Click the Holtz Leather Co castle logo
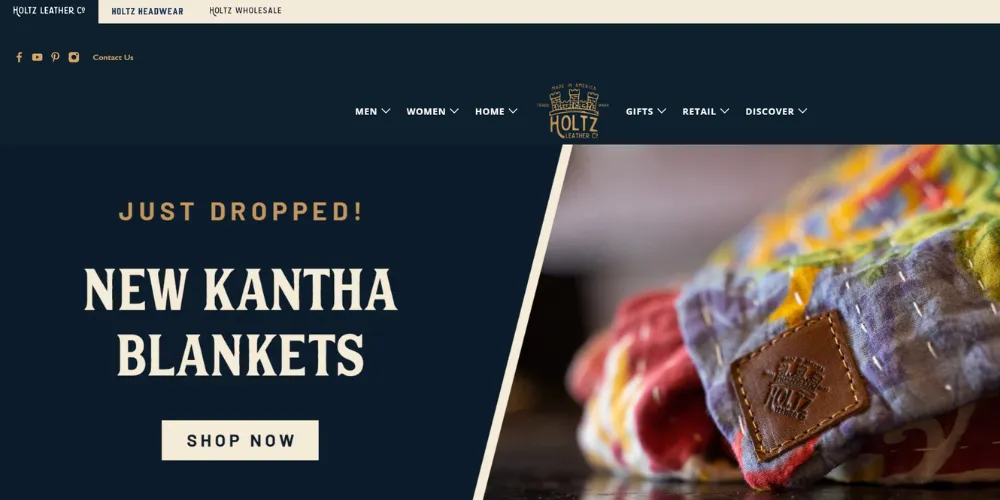The width and height of the screenshot is (1000, 500). 573,111
